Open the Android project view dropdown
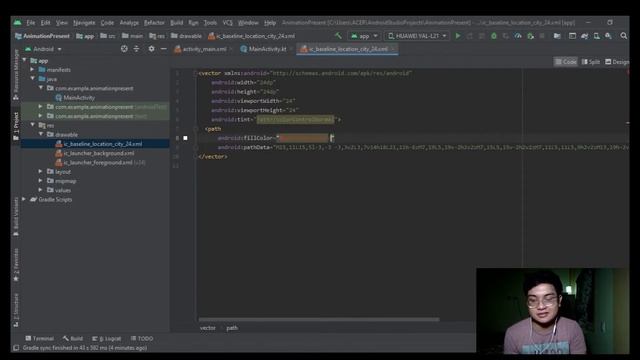This screenshot has height=360, width=640. [x=43, y=49]
